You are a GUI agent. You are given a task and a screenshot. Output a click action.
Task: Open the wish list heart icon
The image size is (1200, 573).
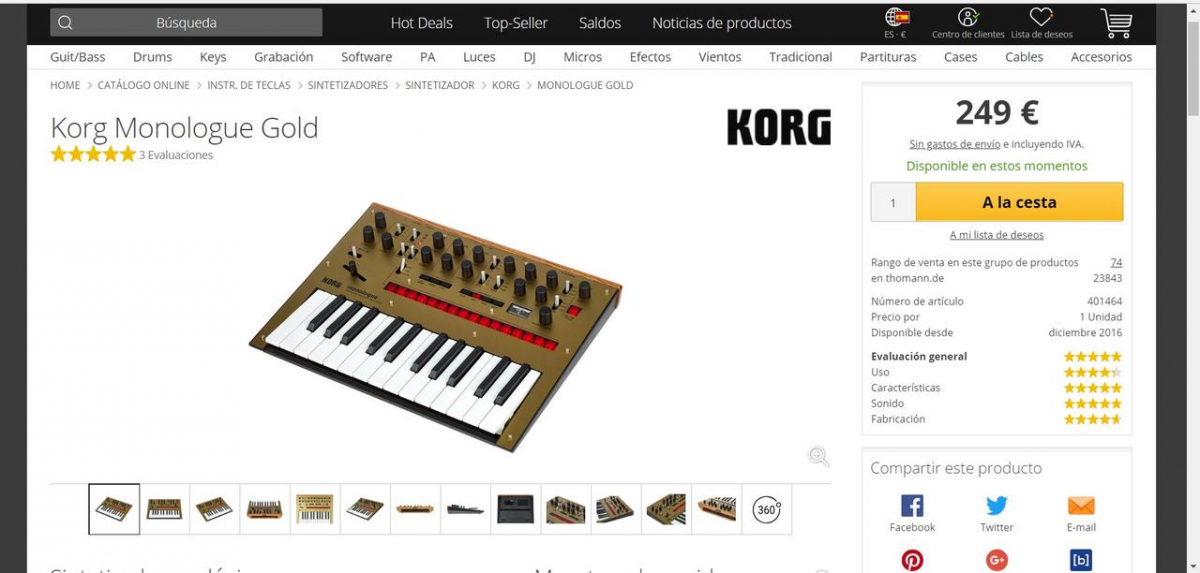coord(1041,17)
